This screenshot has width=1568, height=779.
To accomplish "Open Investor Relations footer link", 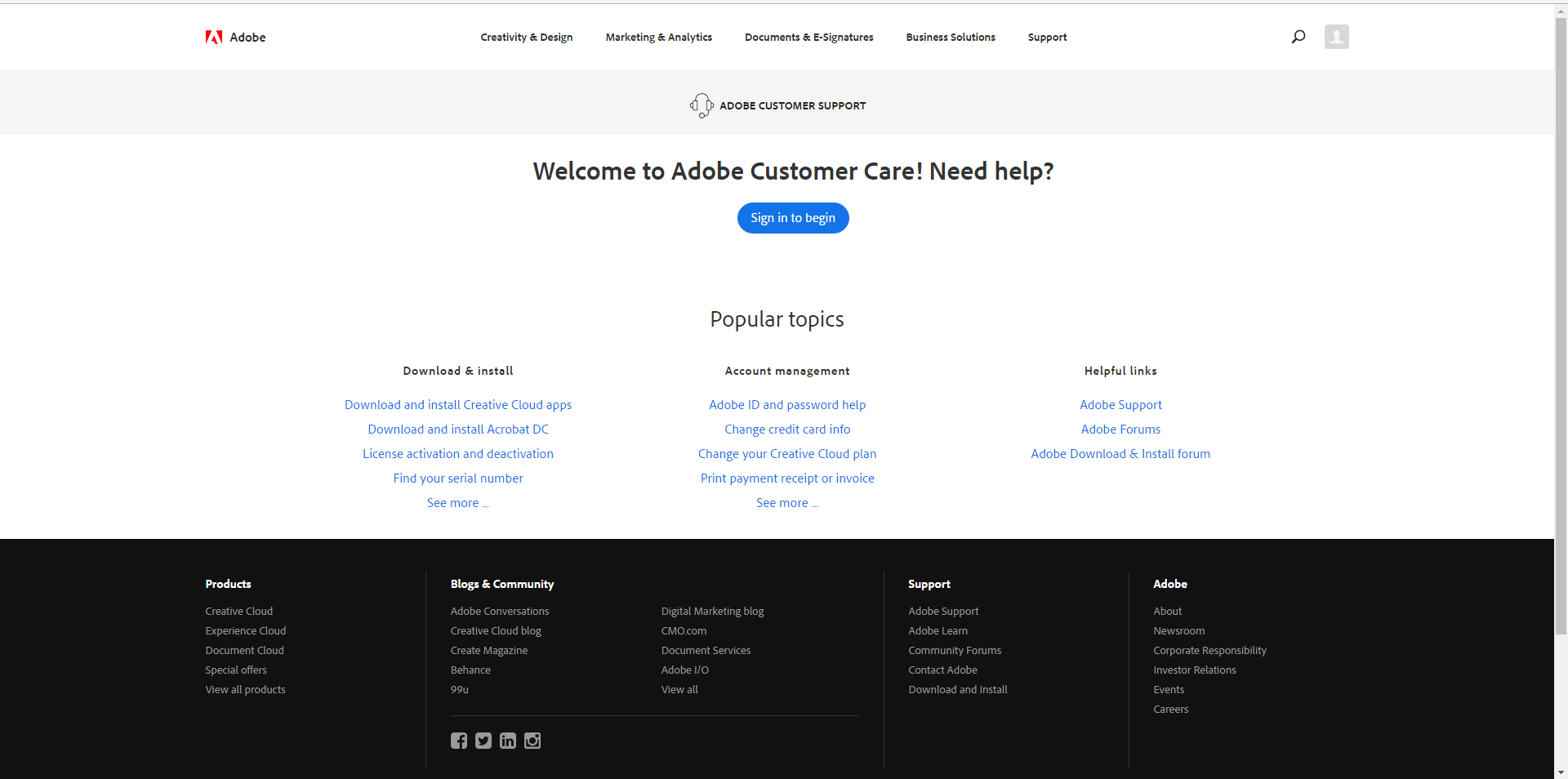I will tap(1195, 670).
